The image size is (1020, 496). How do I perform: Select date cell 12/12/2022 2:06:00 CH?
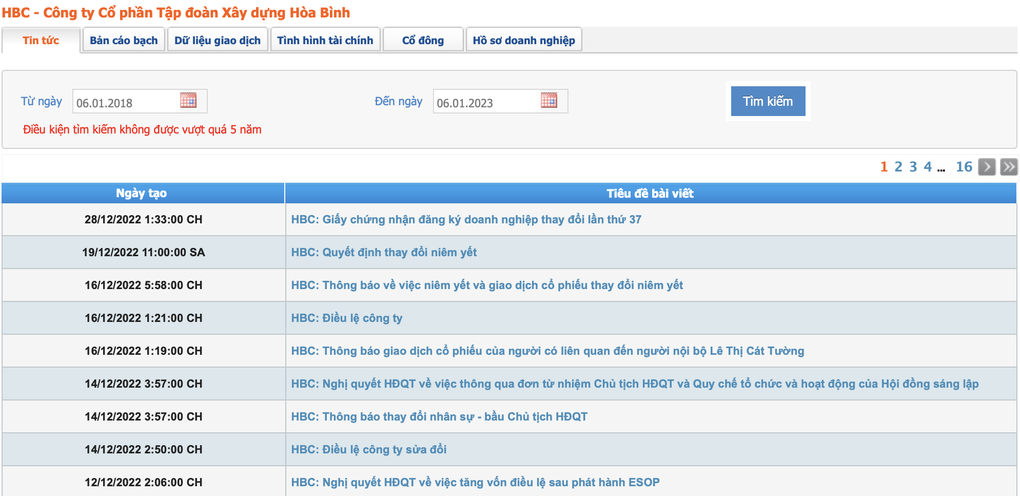coord(143,482)
